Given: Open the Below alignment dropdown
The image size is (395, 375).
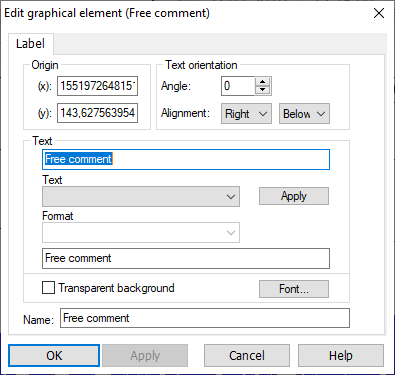Looking at the screenshot, I should pyautogui.click(x=304, y=114).
